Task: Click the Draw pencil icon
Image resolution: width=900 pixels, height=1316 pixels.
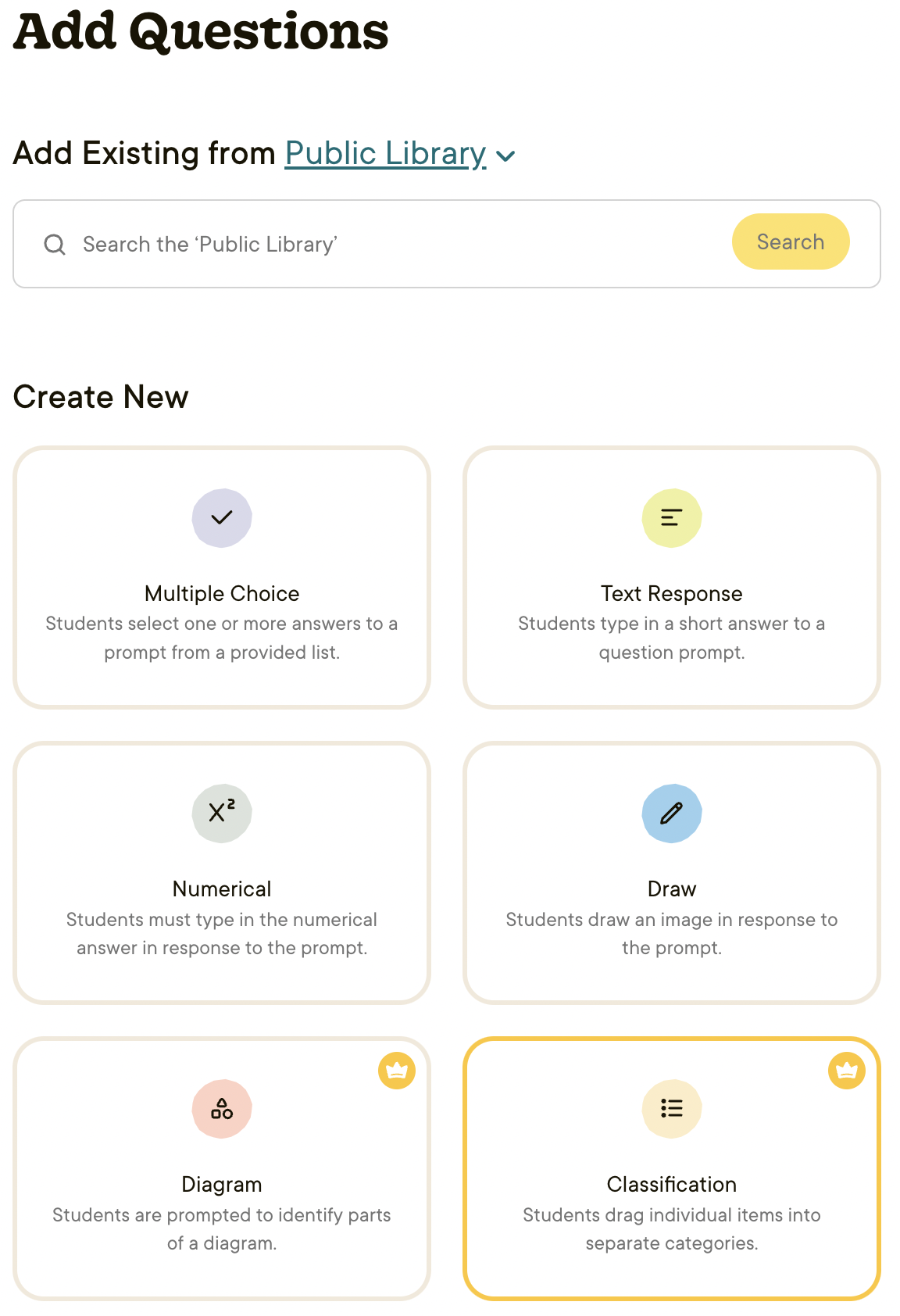Action: tap(672, 813)
